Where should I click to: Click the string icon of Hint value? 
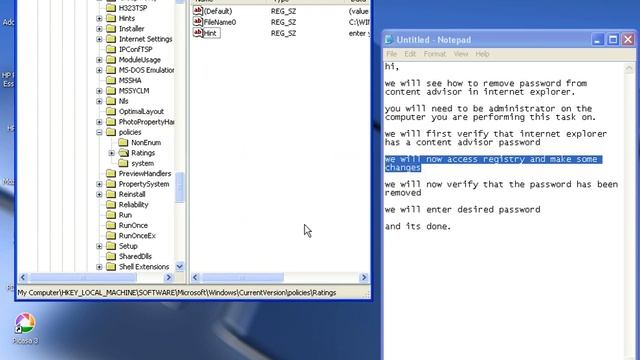coord(198,33)
